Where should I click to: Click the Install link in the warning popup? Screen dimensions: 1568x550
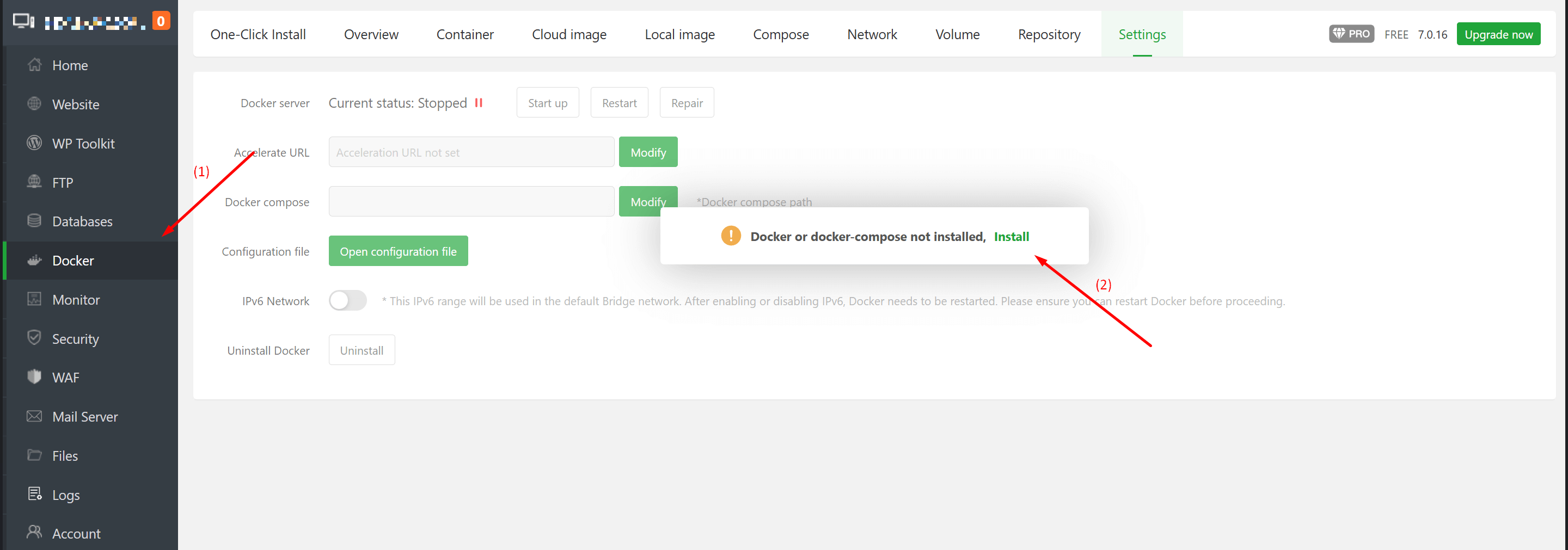tap(1011, 236)
